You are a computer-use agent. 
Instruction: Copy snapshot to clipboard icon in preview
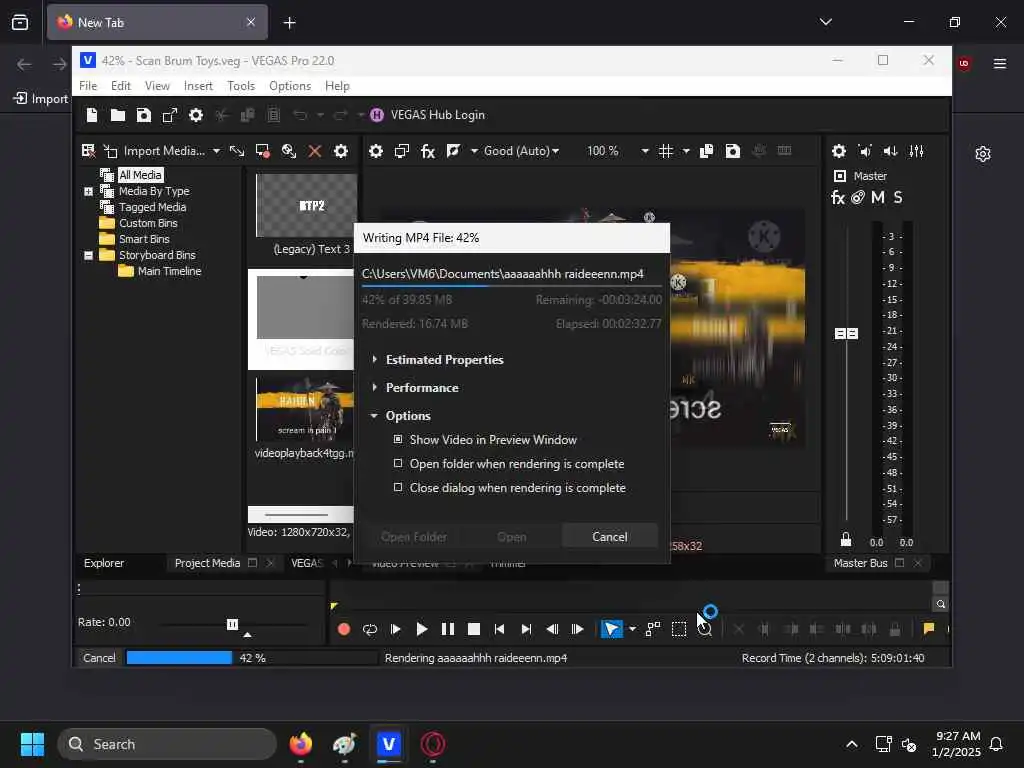pos(707,152)
